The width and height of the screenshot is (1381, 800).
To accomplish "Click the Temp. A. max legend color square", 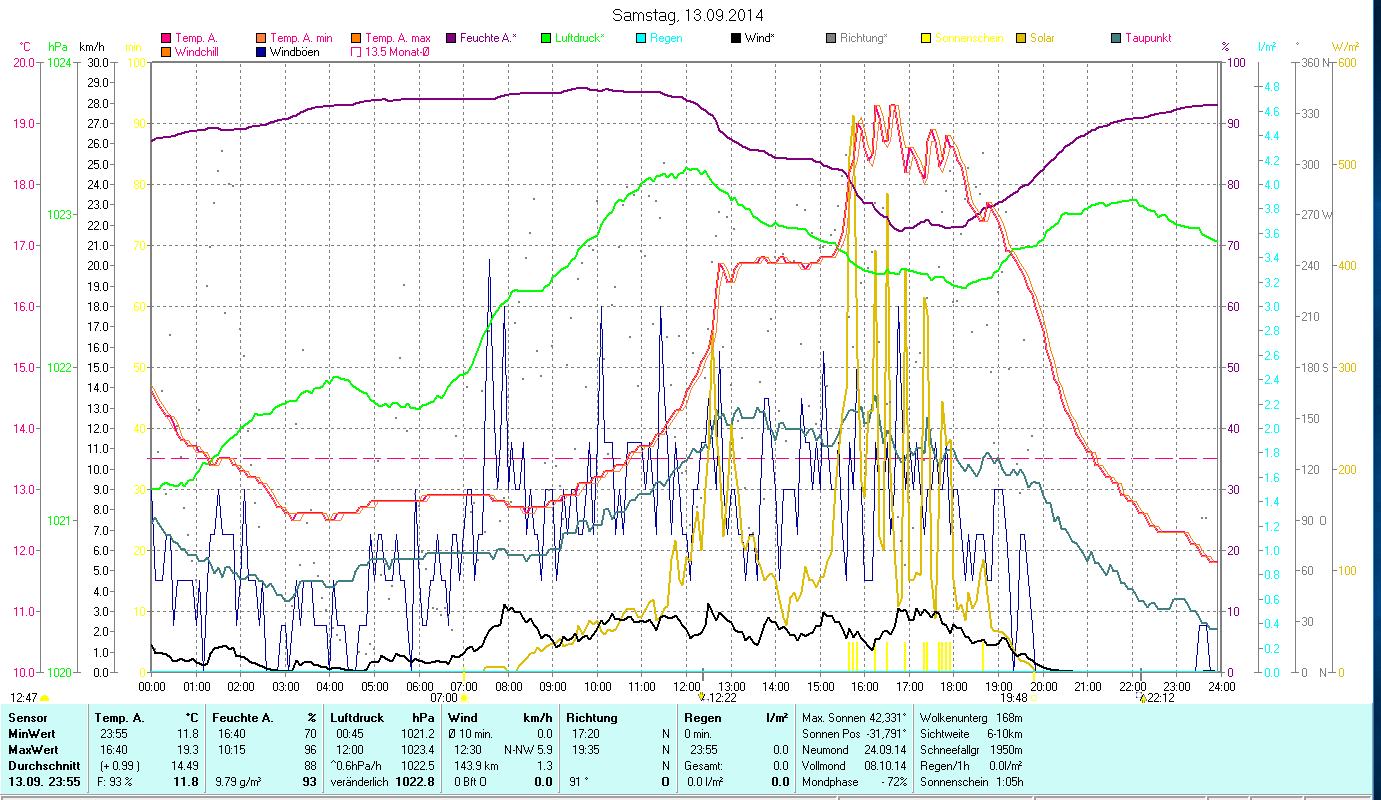I will (356, 38).
